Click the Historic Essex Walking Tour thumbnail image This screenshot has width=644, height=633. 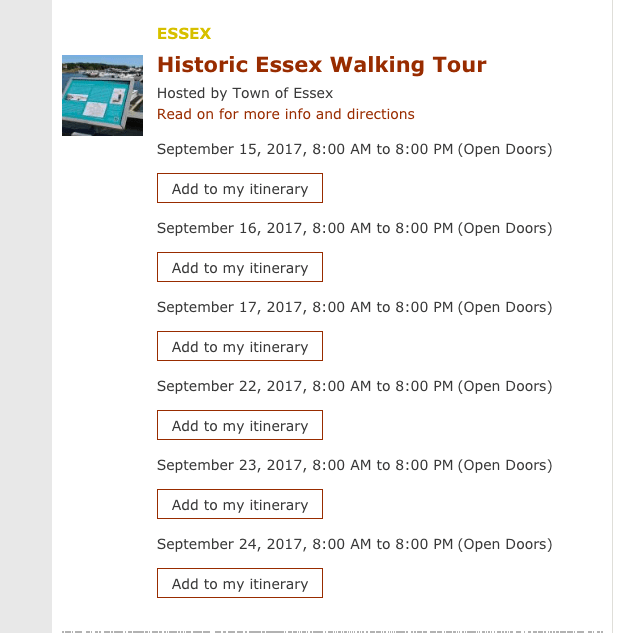[x=102, y=95]
